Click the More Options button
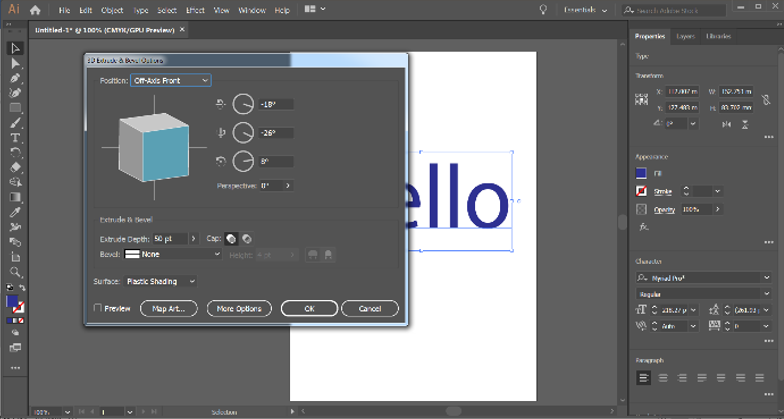The height and width of the screenshot is (419, 784). point(239,308)
